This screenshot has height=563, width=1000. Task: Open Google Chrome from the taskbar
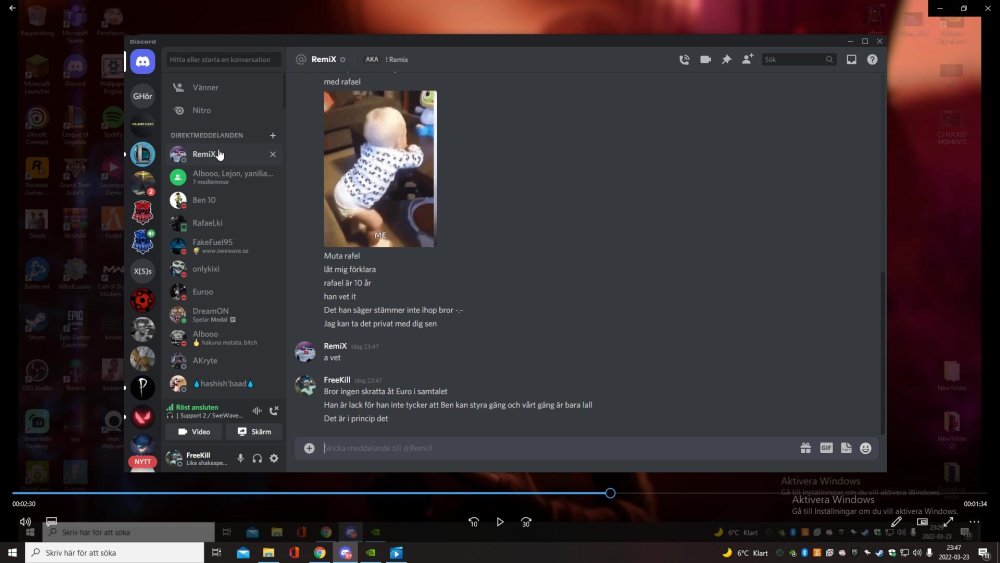click(320, 553)
